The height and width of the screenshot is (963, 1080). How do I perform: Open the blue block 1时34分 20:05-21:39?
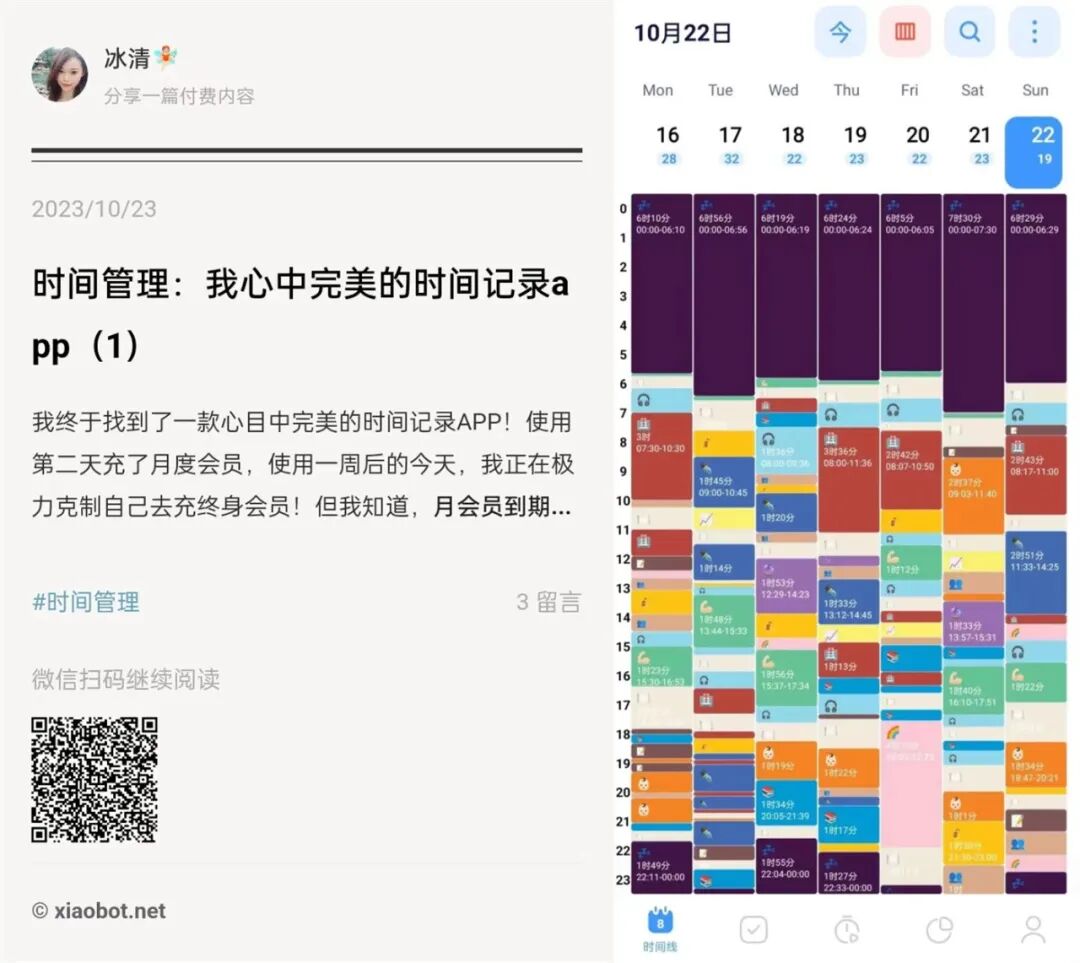tap(786, 803)
